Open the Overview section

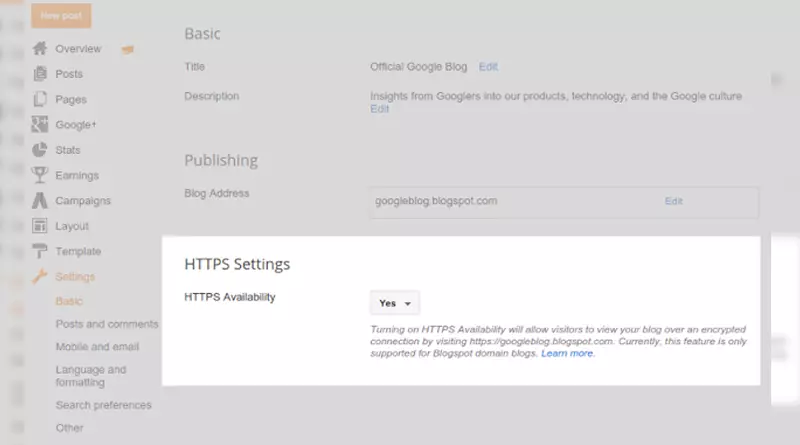pyautogui.click(x=79, y=48)
